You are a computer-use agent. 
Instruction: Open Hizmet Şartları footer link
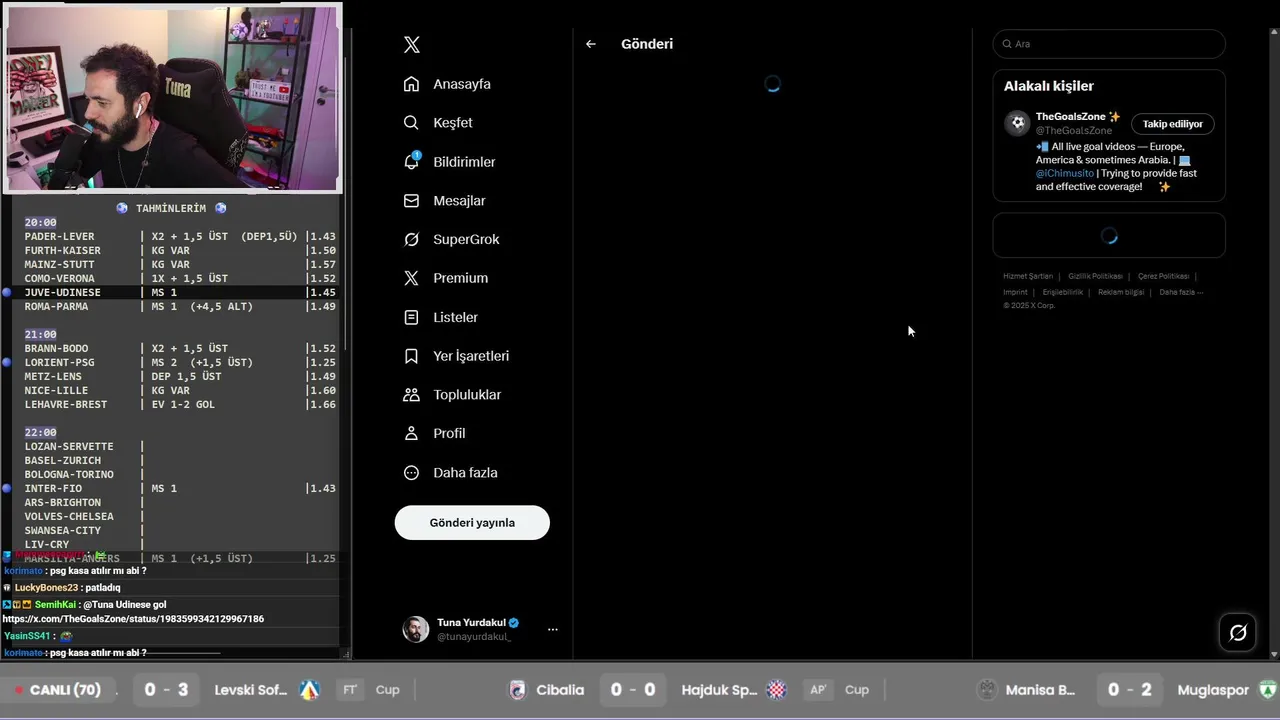tap(1028, 276)
